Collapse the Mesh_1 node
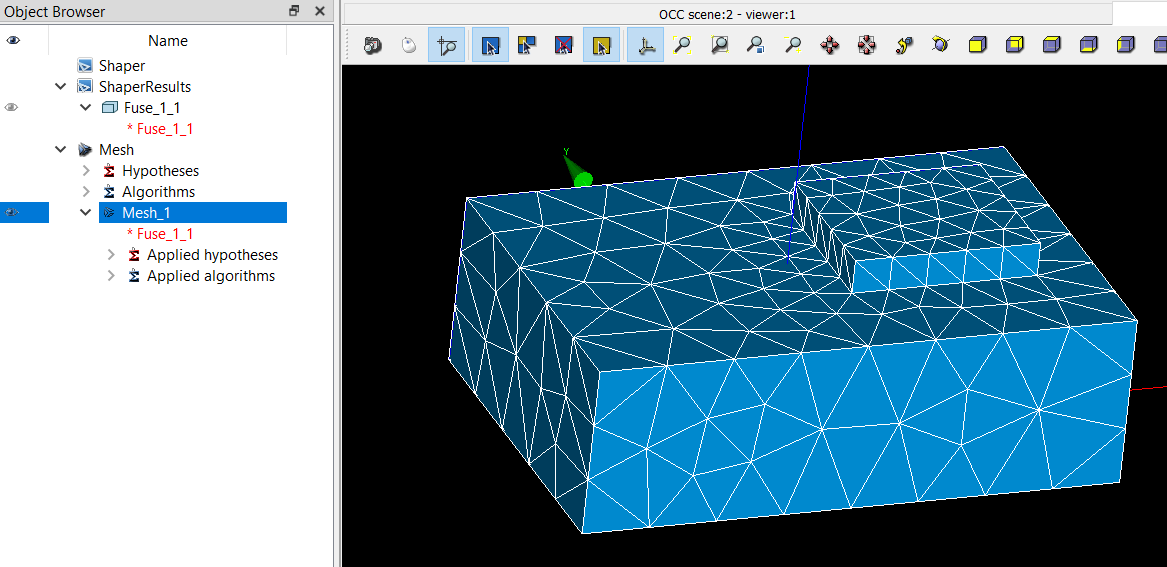The image size is (1167, 567). [x=86, y=213]
